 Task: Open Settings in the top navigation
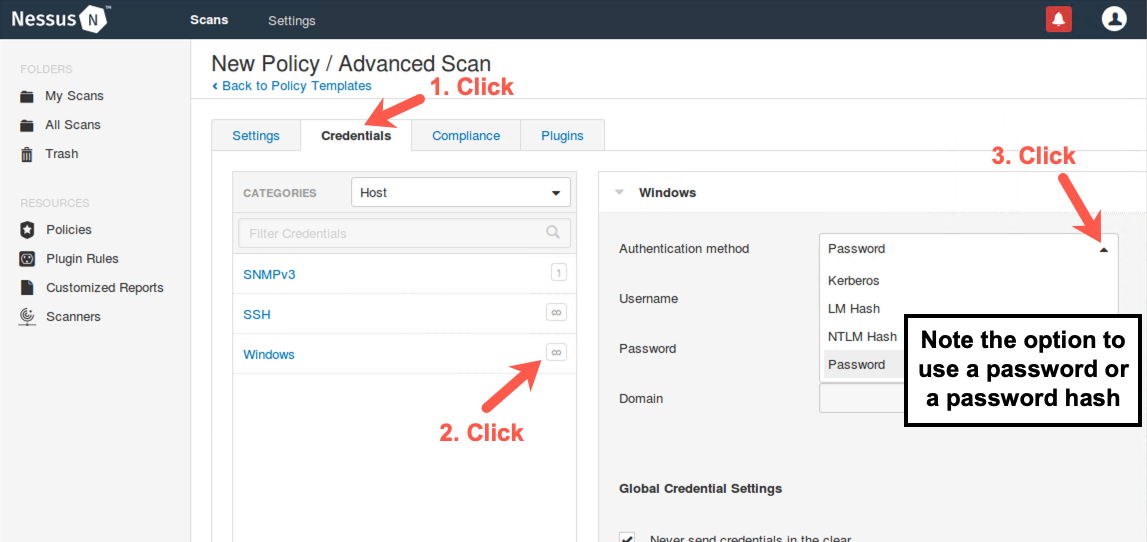[x=291, y=20]
